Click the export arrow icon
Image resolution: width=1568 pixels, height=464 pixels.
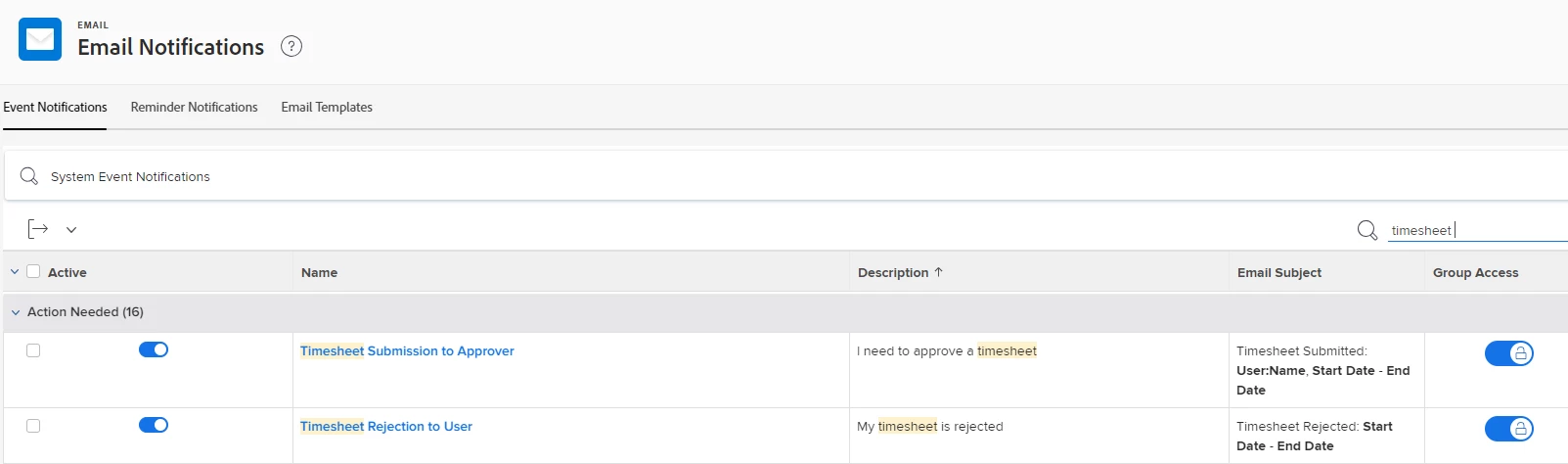38,229
